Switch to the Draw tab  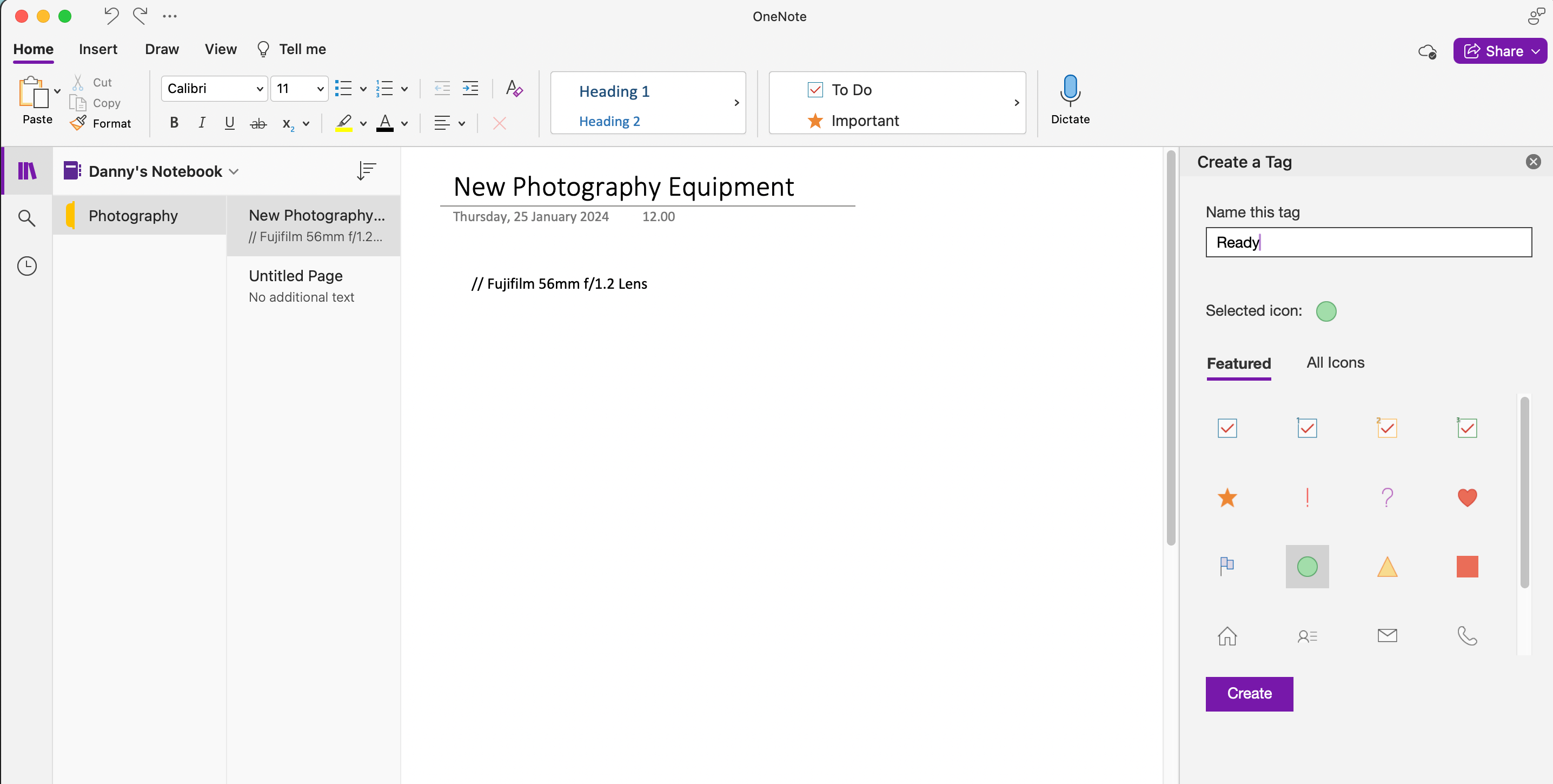162,49
